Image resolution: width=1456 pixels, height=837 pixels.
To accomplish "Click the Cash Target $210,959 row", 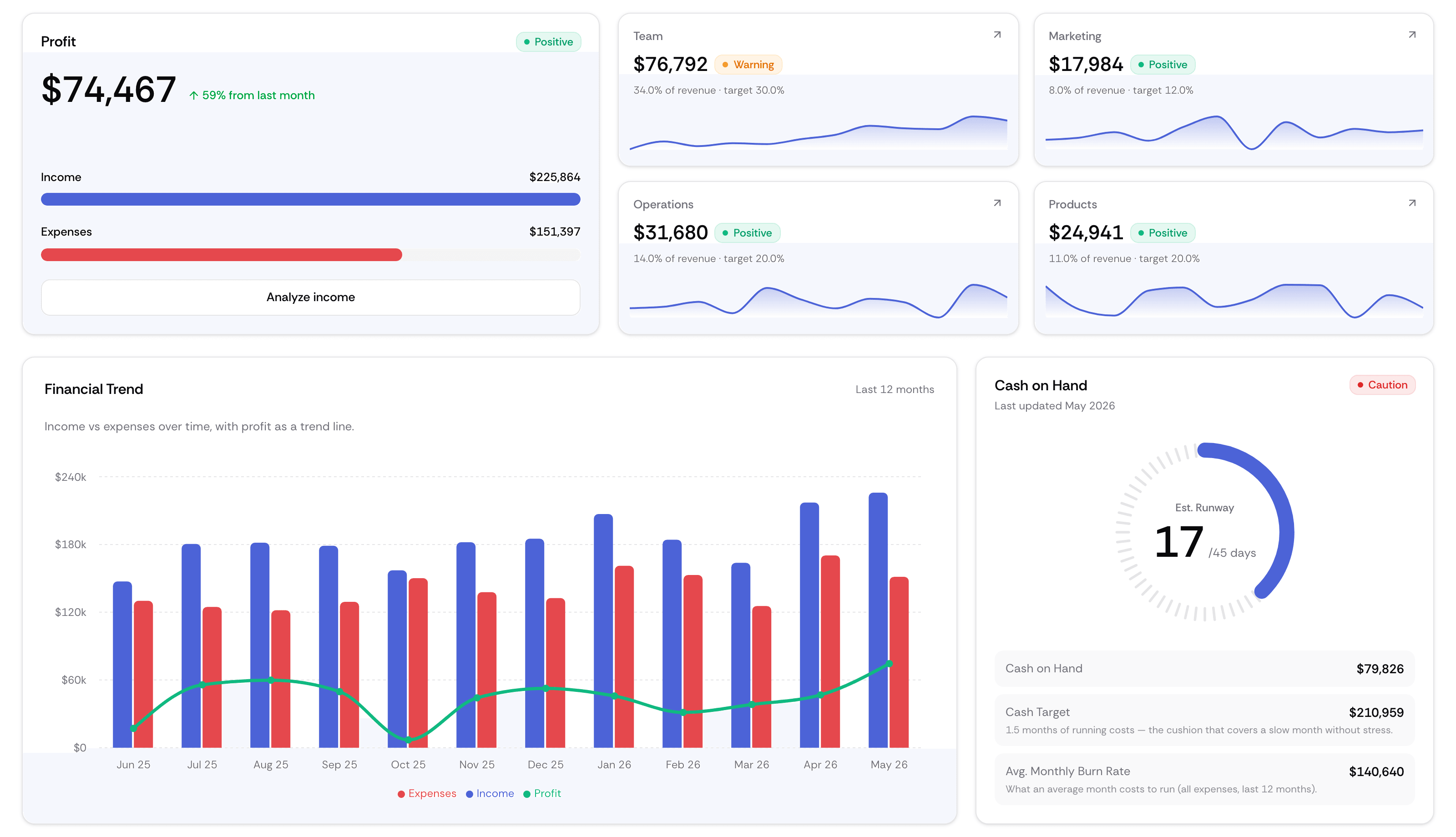I will click(1204, 720).
